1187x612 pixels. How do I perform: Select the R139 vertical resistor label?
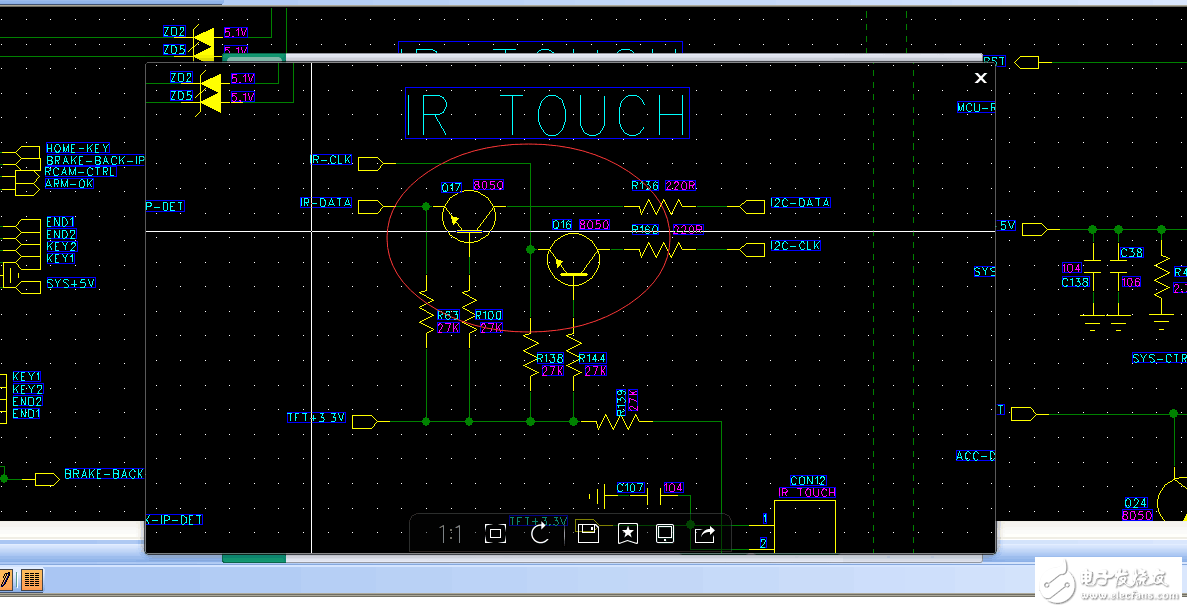click(x=622, y=403)
